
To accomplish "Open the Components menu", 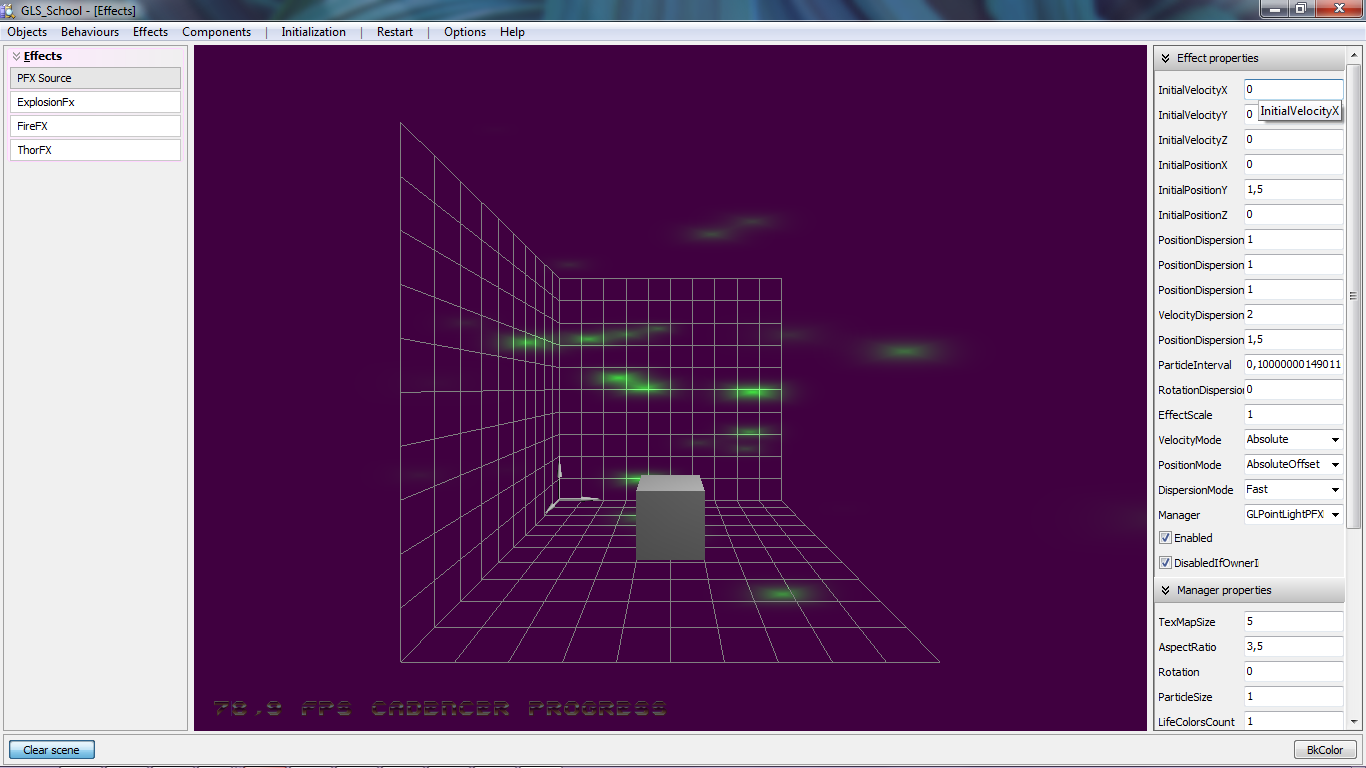I will (x=216, y=32).
